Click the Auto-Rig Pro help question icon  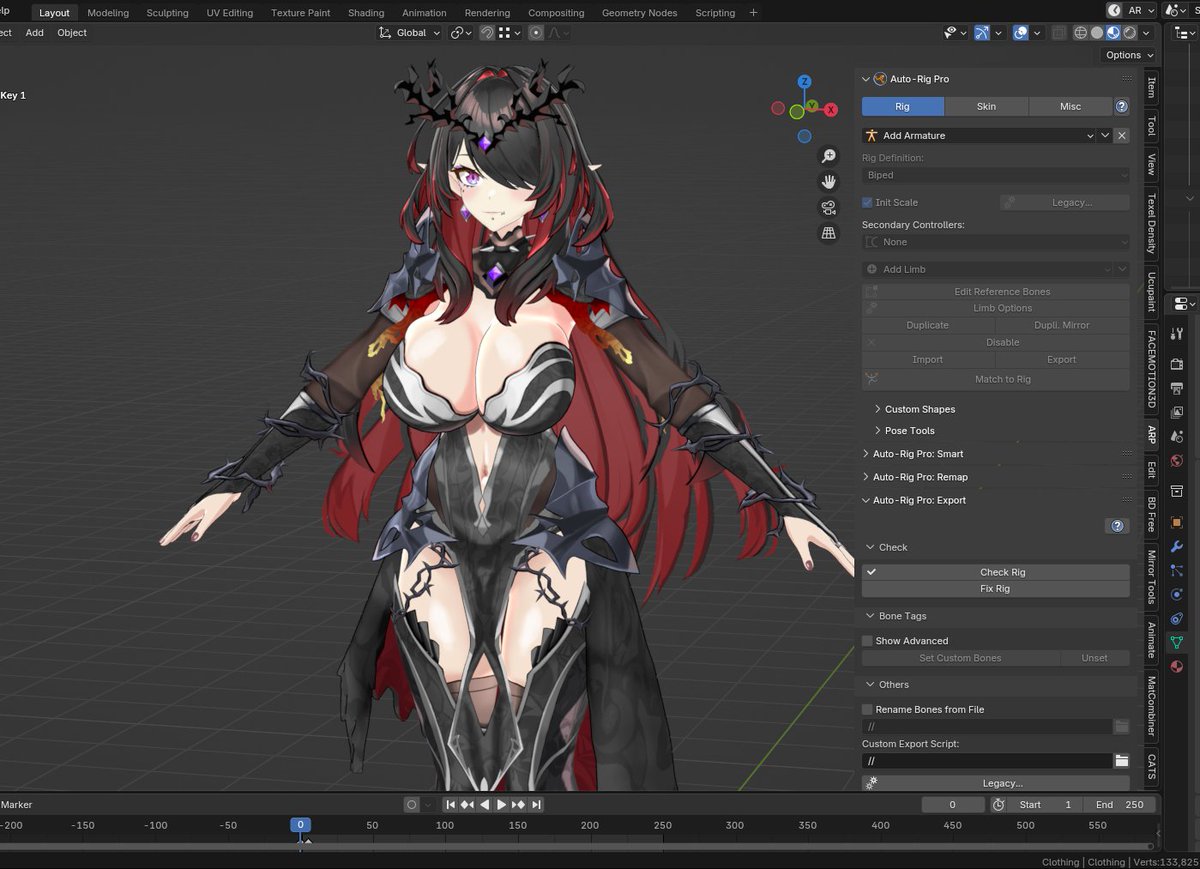[x=1122, y=106]
